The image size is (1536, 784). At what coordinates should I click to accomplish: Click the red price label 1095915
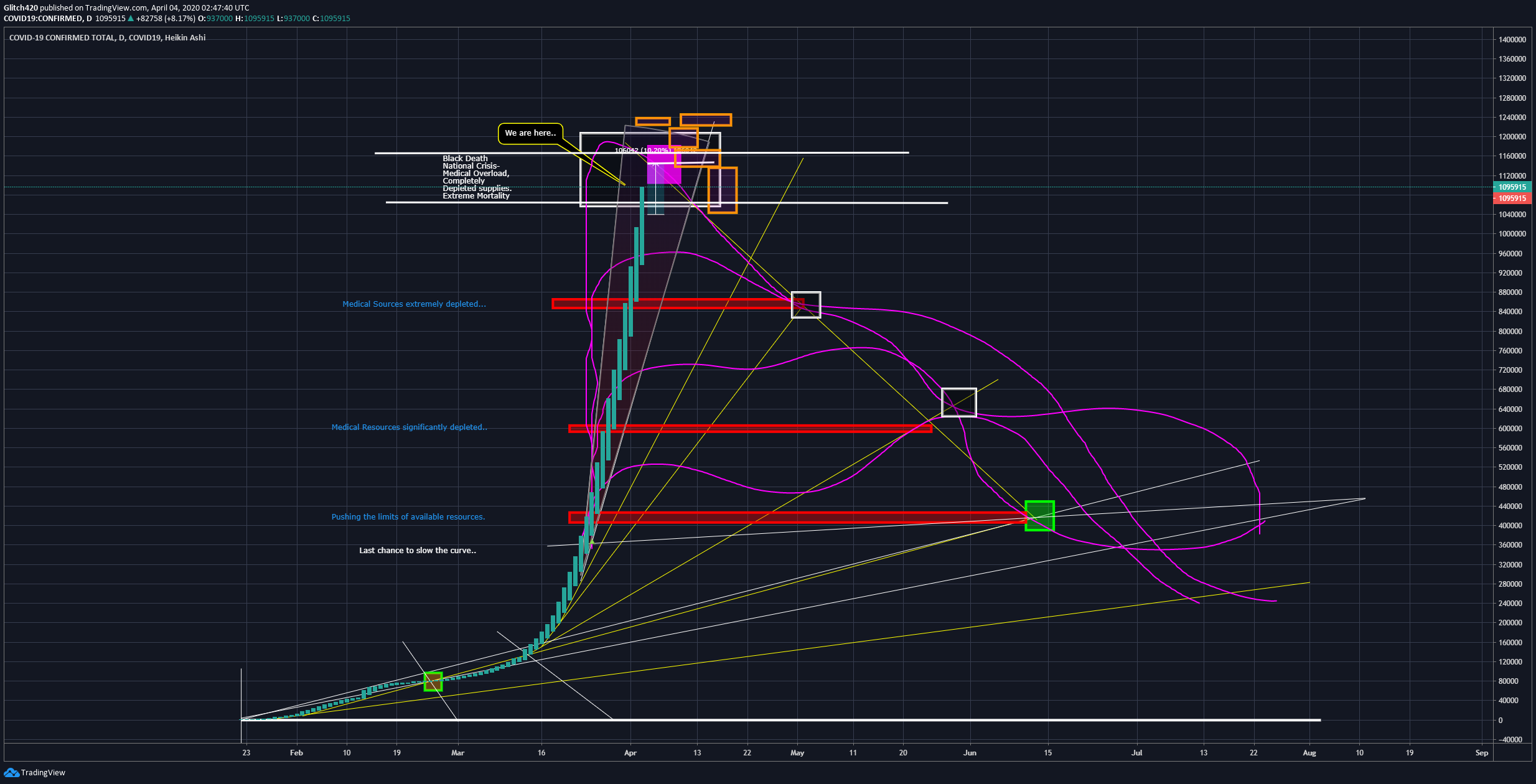(x=1512, y=198)
